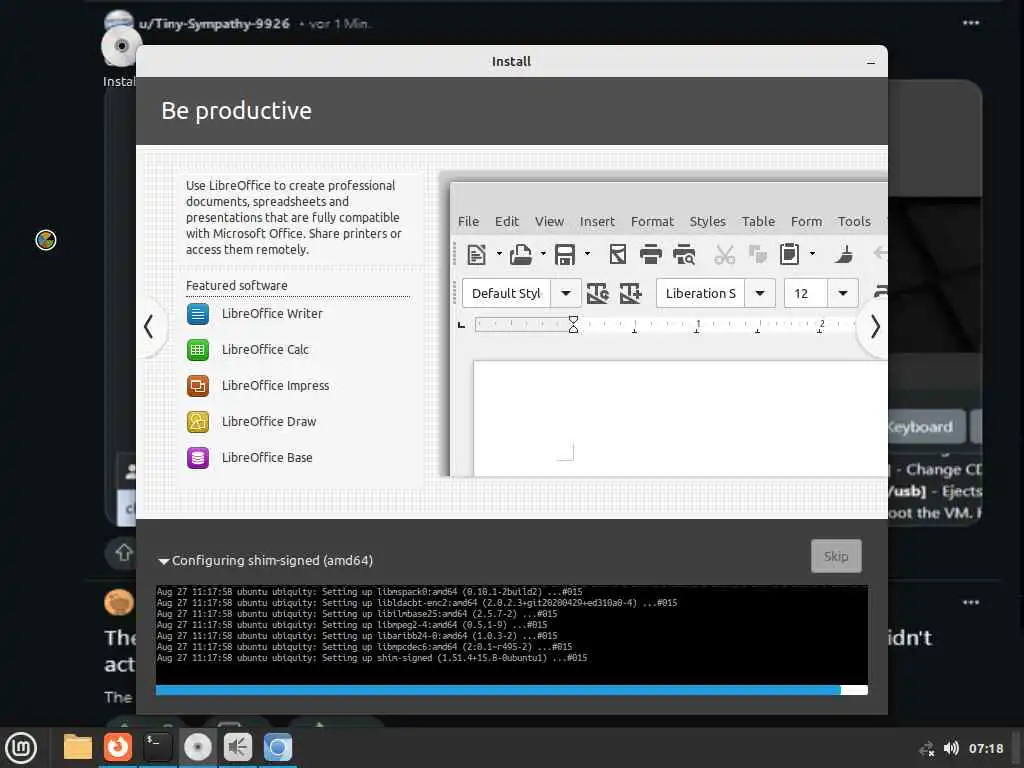Screen dimensions: 1024x768
Task: Click the Paste clipboard toolbar icon
Action: [x=790, y=254]
